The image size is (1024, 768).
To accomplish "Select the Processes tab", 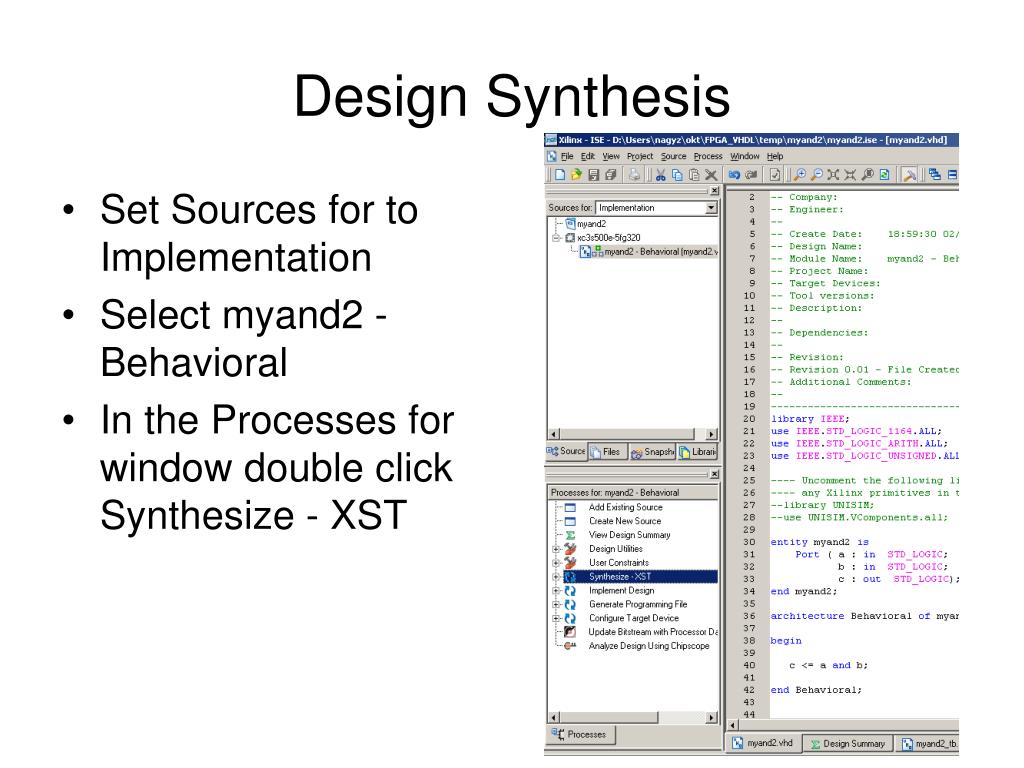I will [580, 735].
